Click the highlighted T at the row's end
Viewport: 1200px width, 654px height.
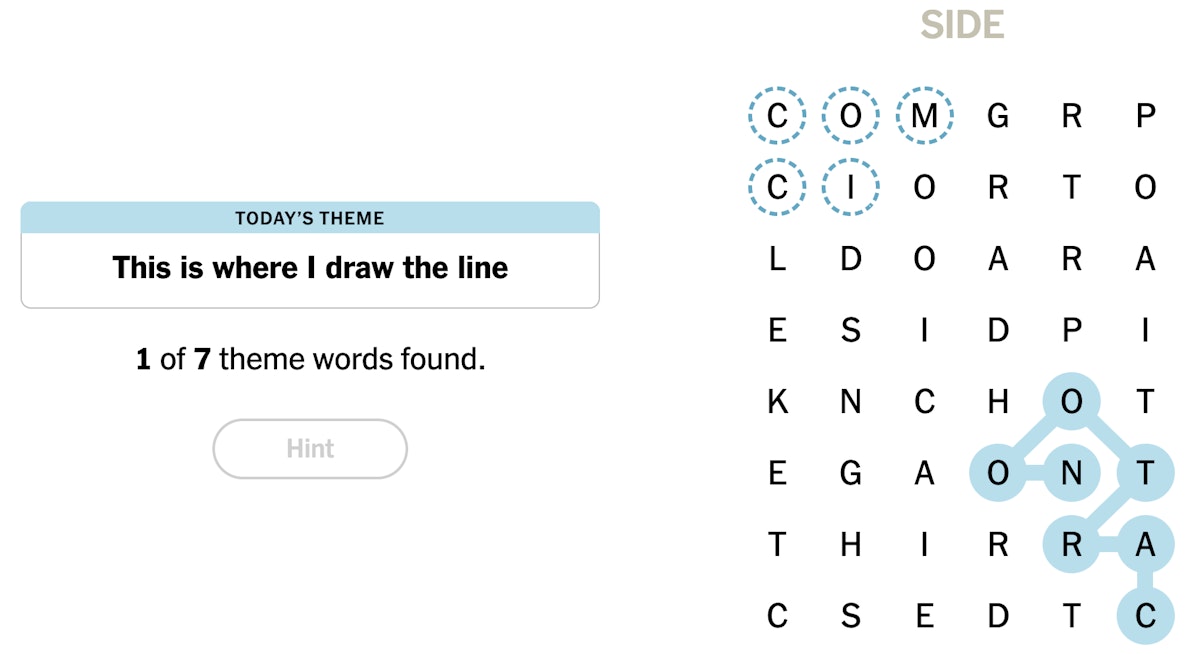(x=1144, y=473)
